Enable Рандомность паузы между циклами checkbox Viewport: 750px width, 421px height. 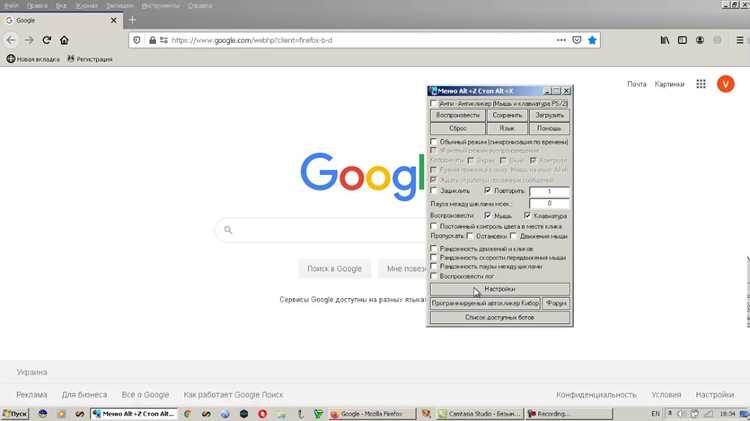point(433,266)
